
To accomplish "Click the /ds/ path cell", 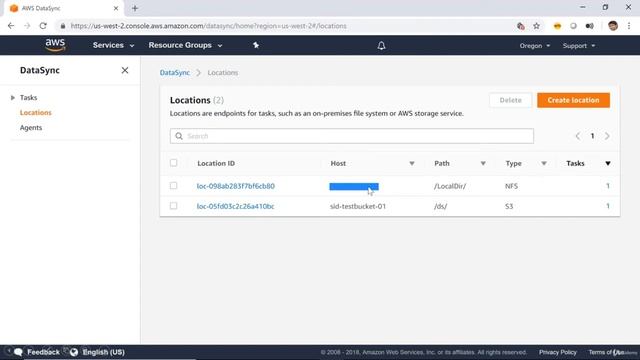I will [x=440, y=207].
